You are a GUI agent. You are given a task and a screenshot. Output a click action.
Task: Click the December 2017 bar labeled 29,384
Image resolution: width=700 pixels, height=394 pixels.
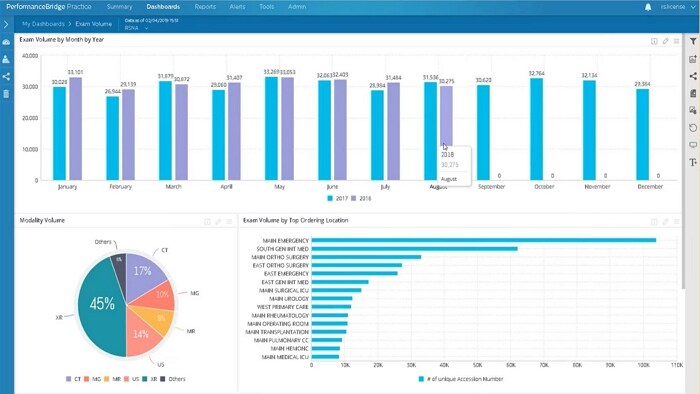coord(642,135)
